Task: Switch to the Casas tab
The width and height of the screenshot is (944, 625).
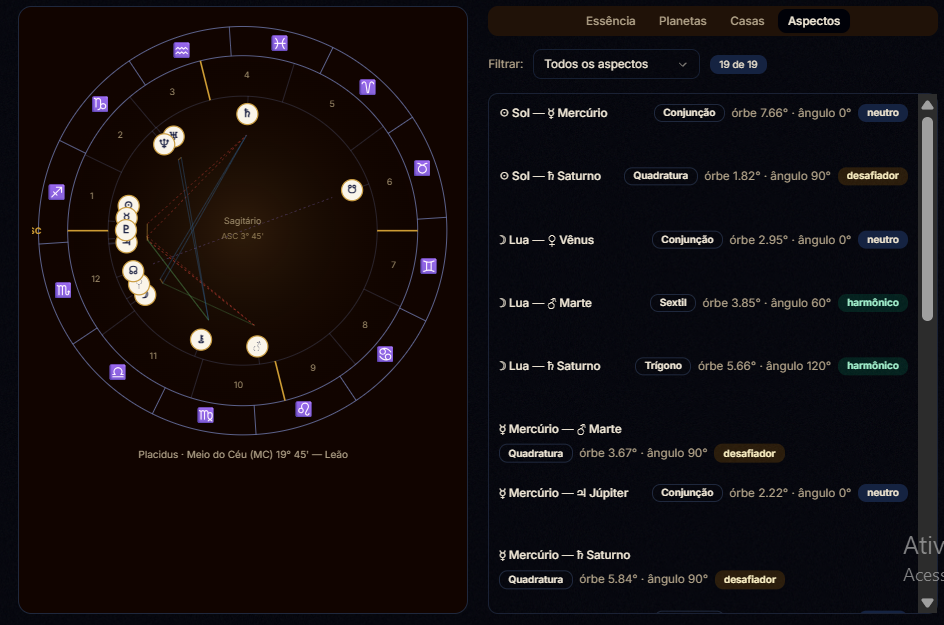Action: tap(747, 21)
